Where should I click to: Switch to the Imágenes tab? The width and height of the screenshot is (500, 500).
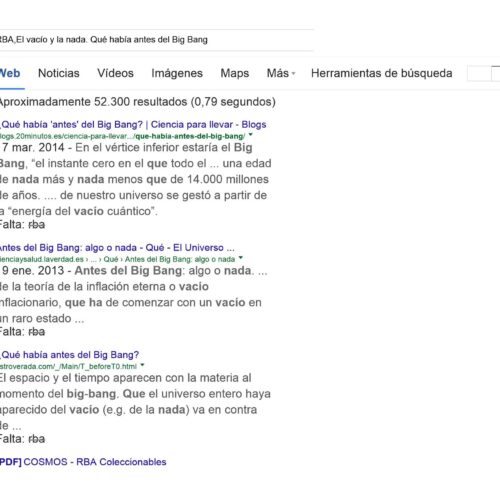pos(177,73)
